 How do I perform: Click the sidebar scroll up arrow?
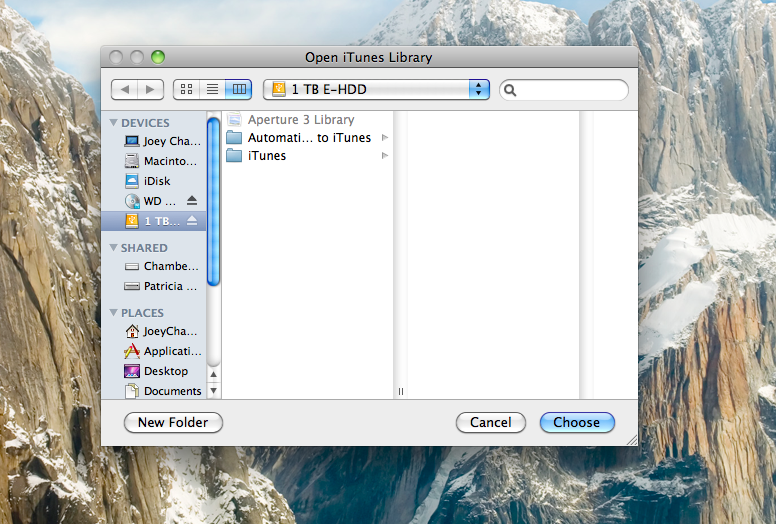[213, 375]
